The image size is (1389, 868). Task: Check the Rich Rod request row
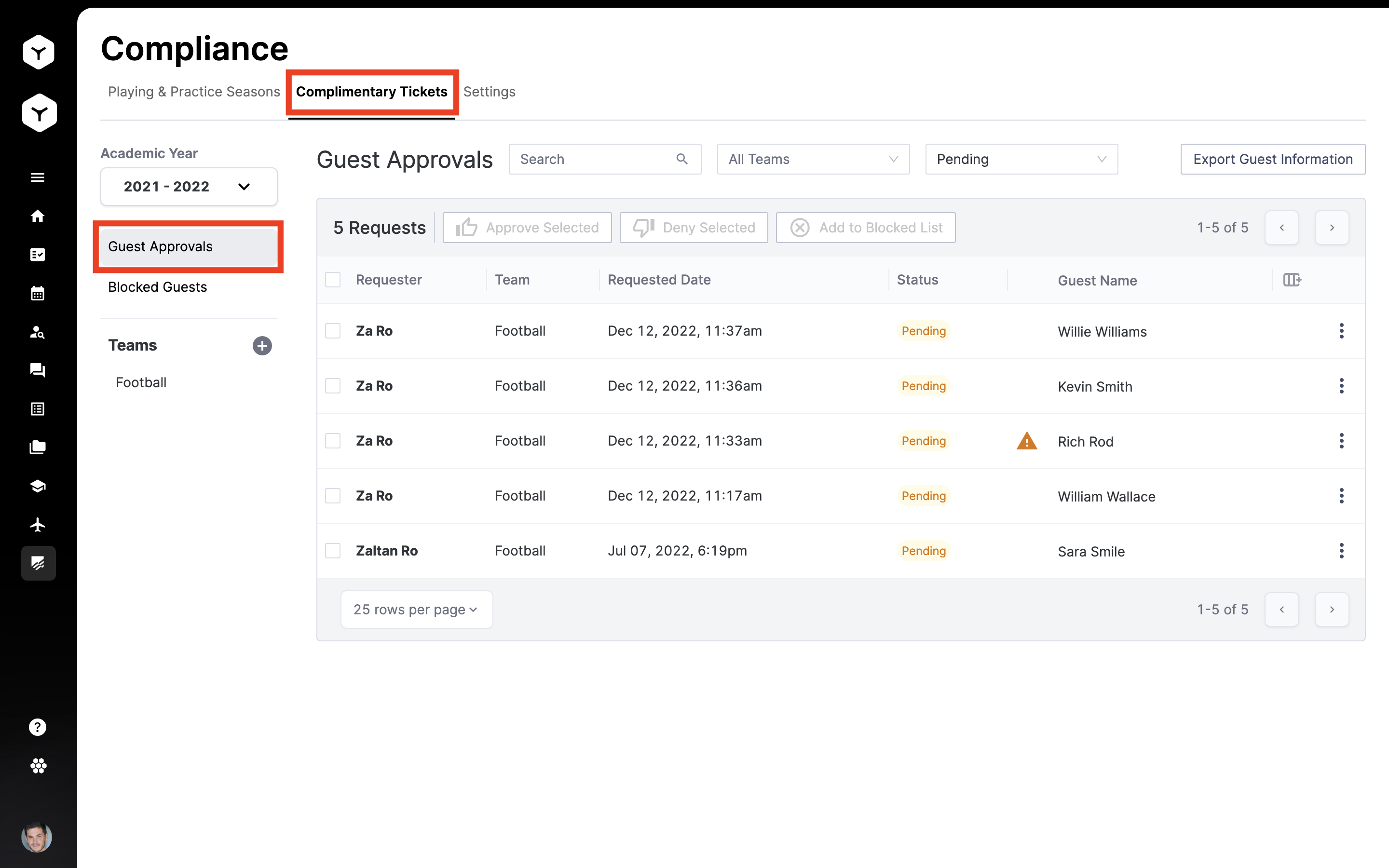pyautogui.click(x=333, y=441)
